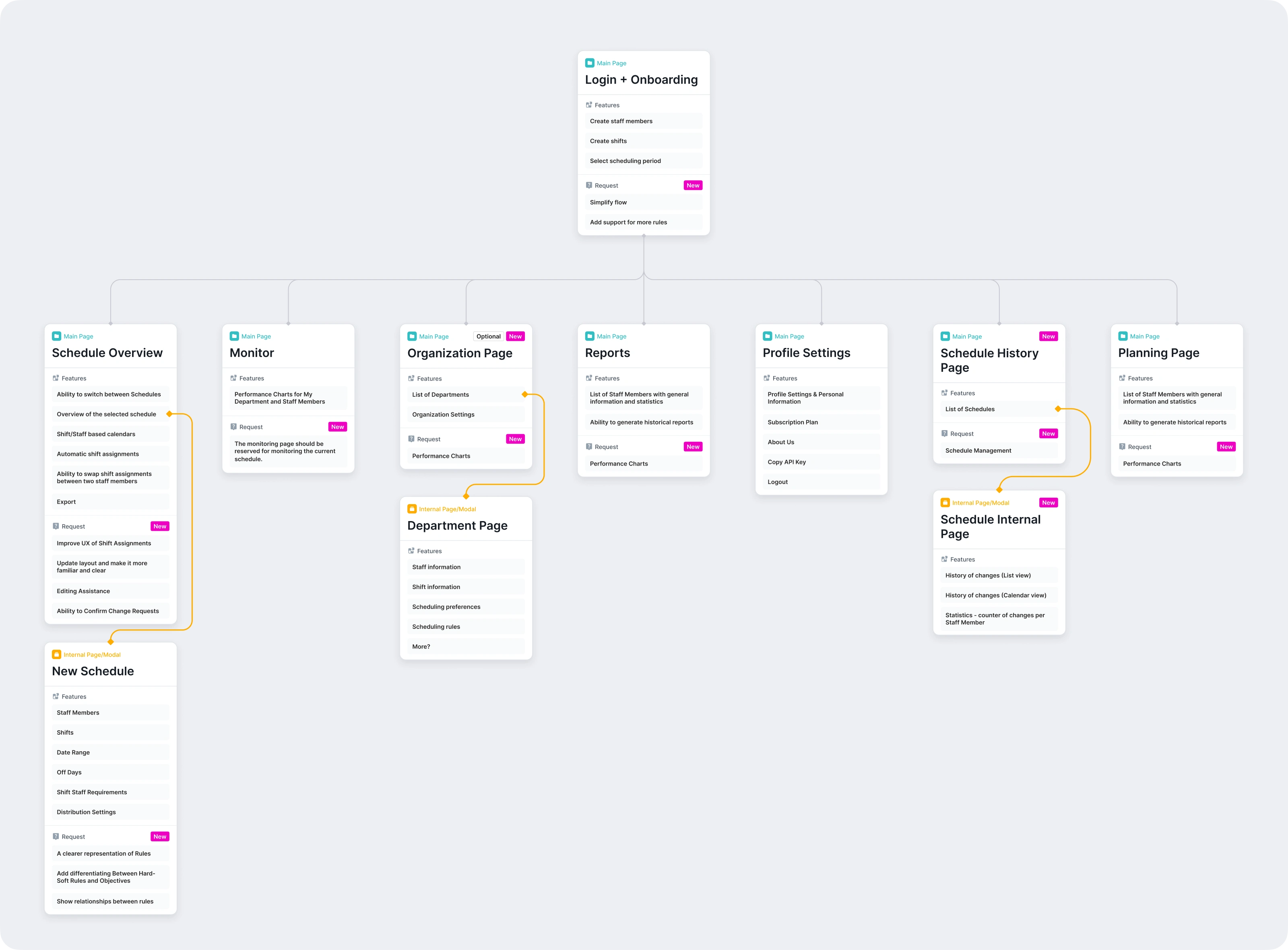
Task: Click the Export feature in Schedule Overview
Action: (x=66, y=501)
